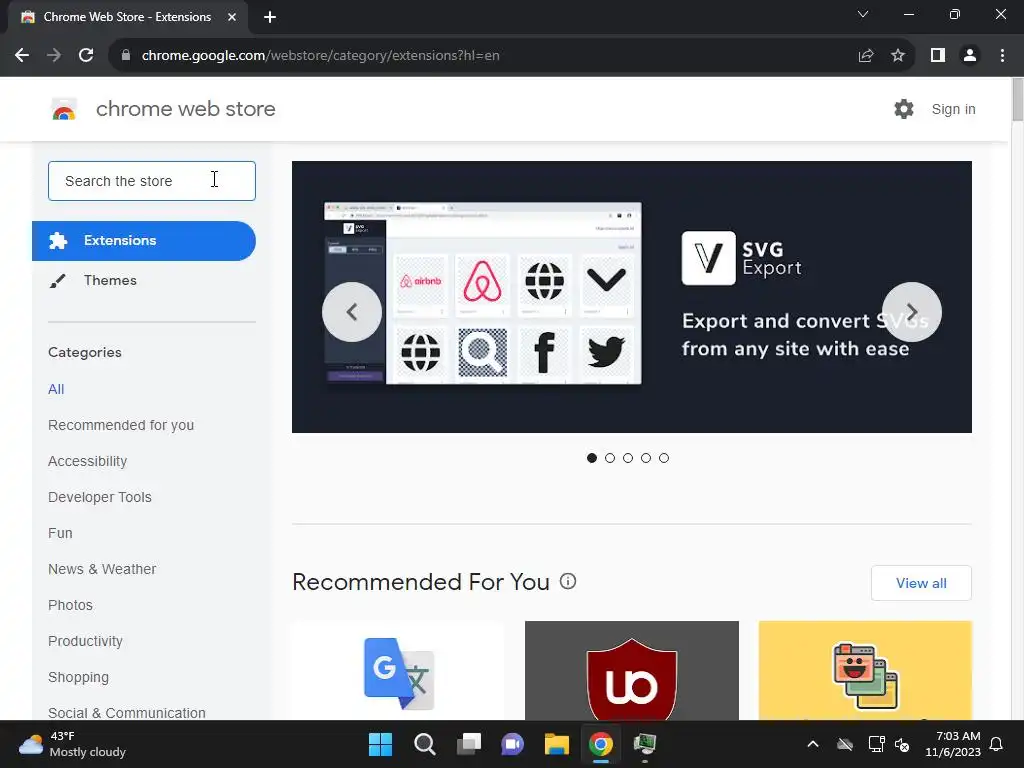This screenshot has width=1024, height=768.
Task: Open the Fun category
Action: click(x=60, y=533)
